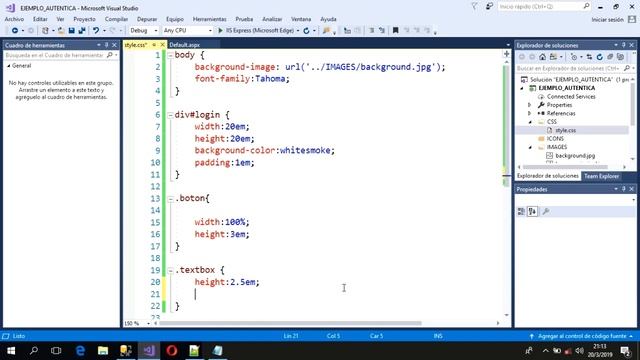Collapse the General toolbox group
The height and width of the screenshot is (360, 640).
[x=9, y=66]
